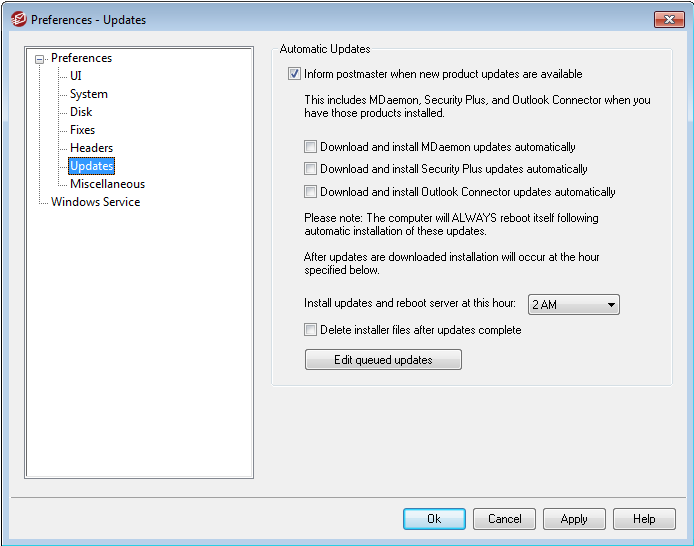Click the 'Automatic Updates' group label
This screenshot has width=694, height=546.
(325, 49)
